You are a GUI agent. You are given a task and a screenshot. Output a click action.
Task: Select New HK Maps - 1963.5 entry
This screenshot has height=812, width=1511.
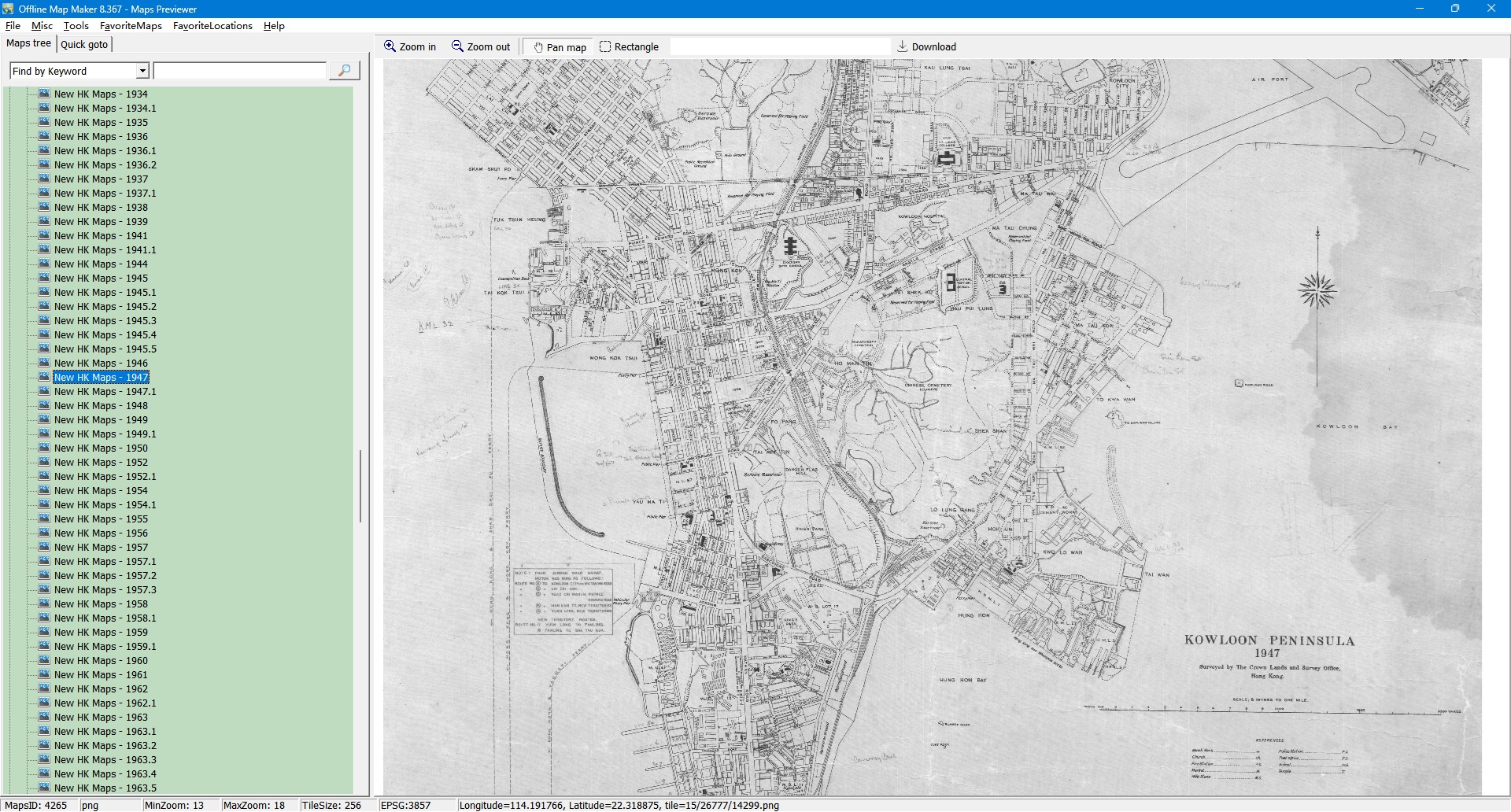click(105, 788)
